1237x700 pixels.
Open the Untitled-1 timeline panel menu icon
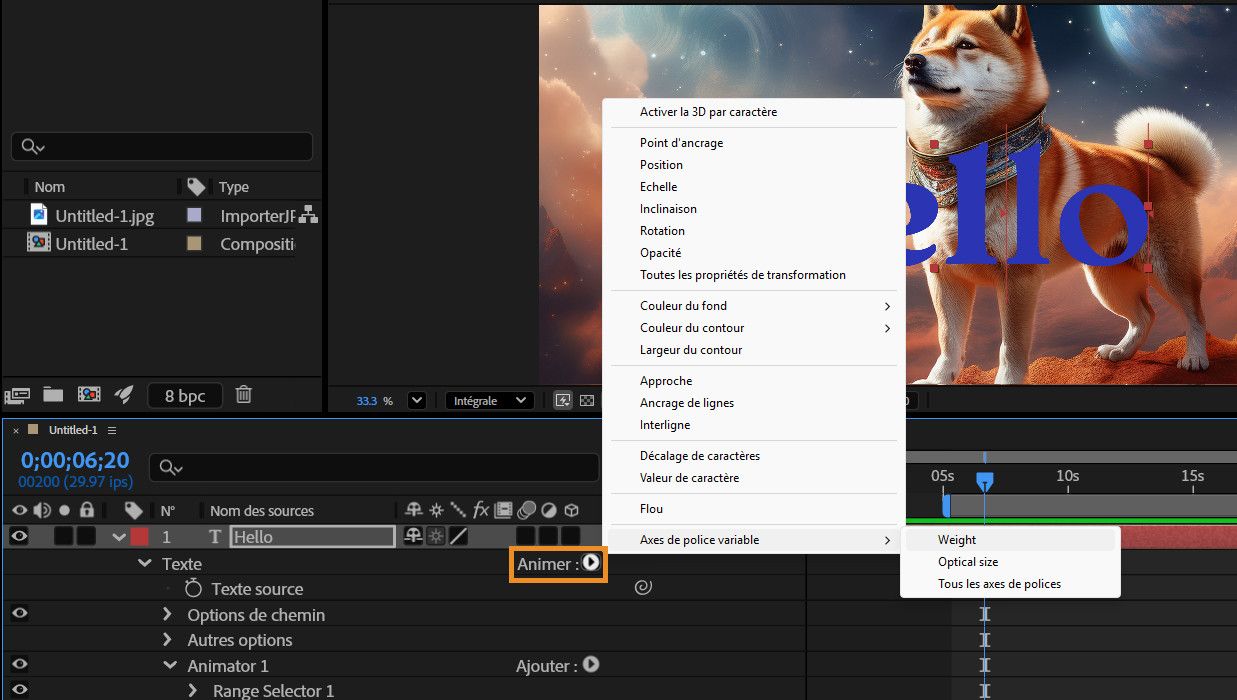(x=112, y=430)
